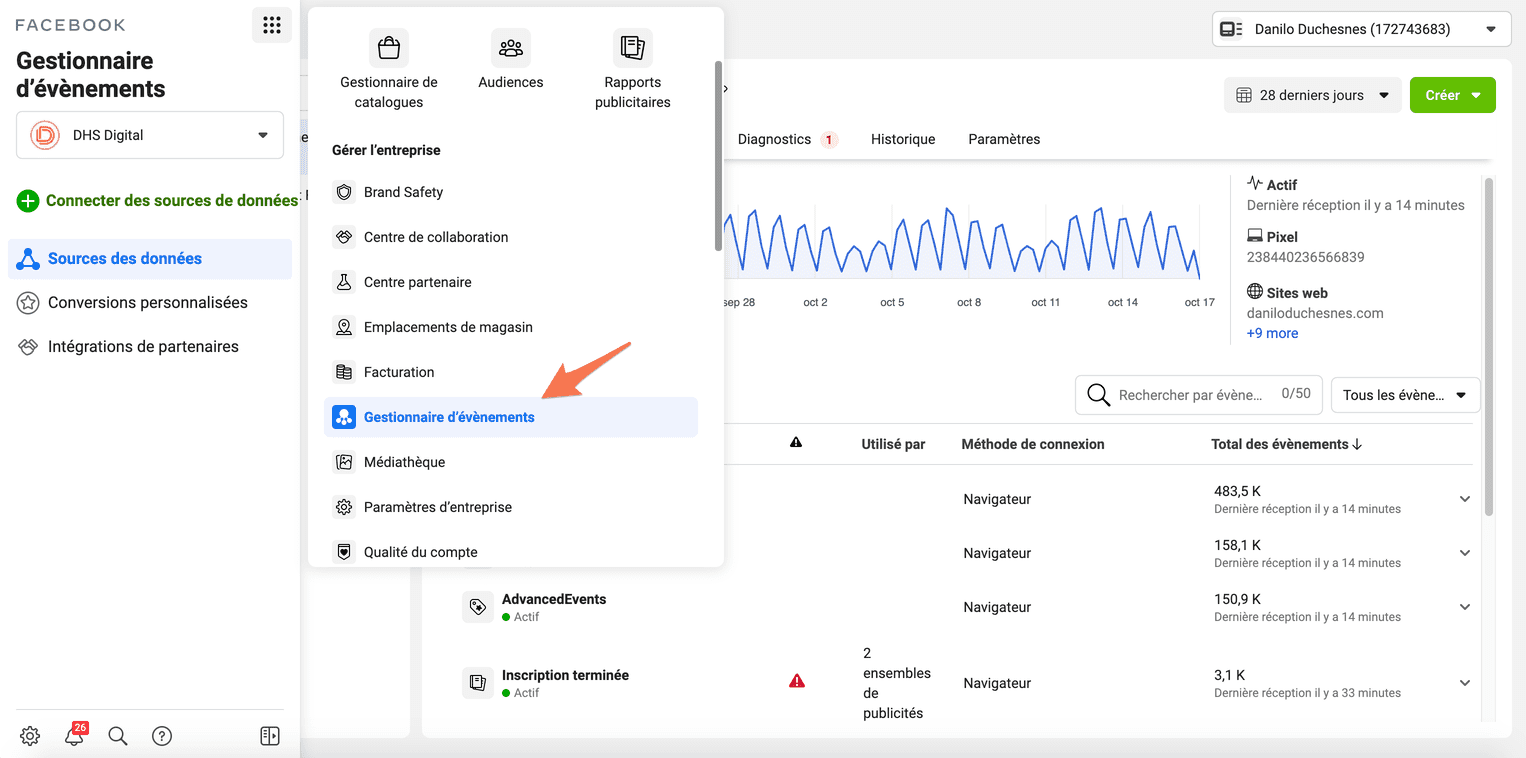
Task: Click the Inscription terminée event name
Action: click(x=565, y=675)
